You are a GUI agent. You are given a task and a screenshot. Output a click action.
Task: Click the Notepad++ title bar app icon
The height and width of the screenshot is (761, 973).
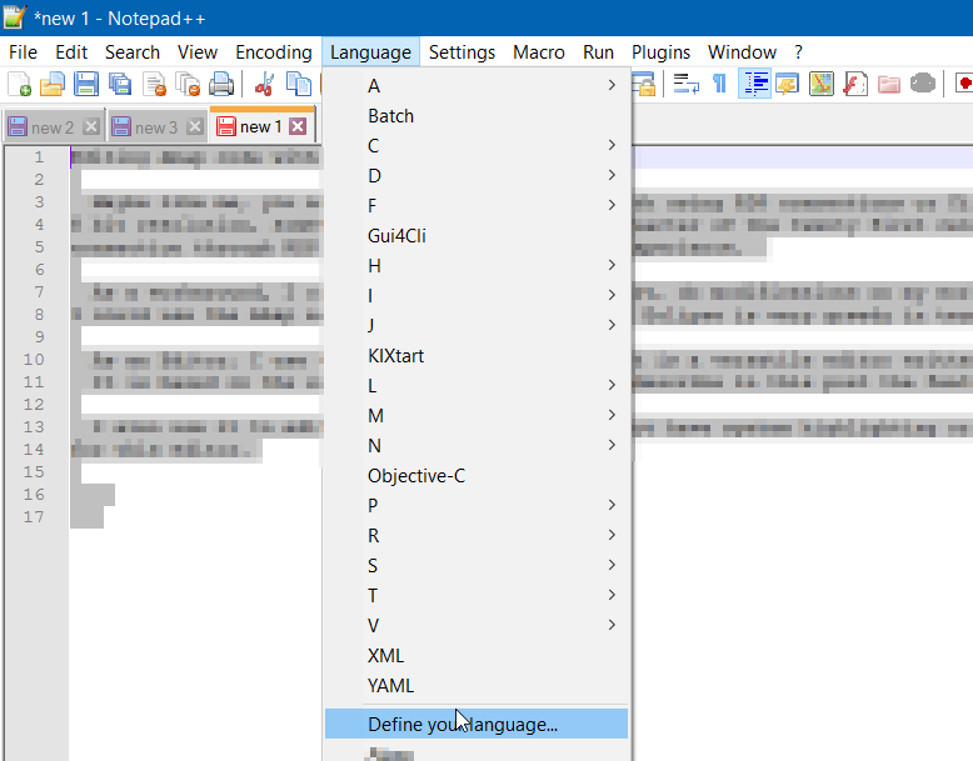click(14, 17)
